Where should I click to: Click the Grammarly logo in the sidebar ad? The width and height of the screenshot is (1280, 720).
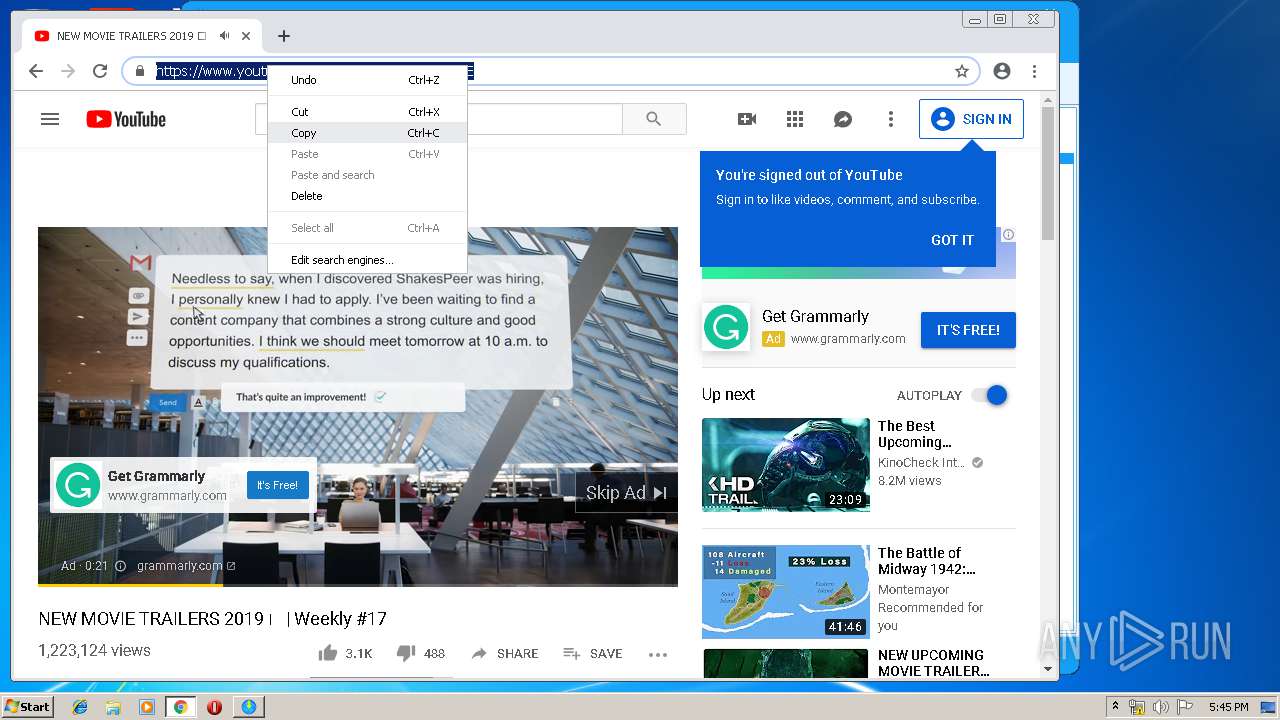click(726, 327)
